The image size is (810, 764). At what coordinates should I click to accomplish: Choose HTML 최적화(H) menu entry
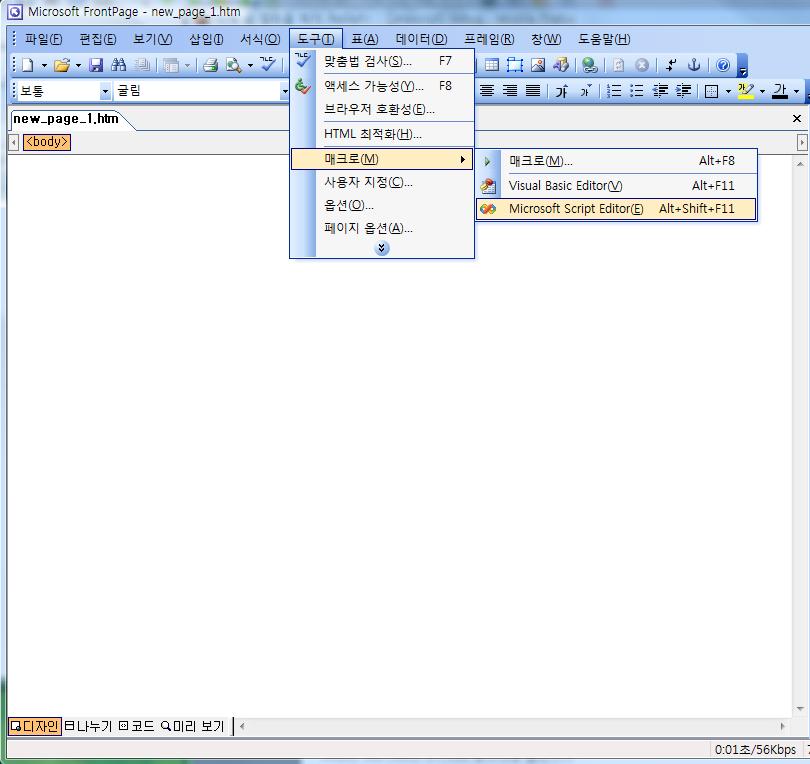pyautogui.click(x=382, y=134)
